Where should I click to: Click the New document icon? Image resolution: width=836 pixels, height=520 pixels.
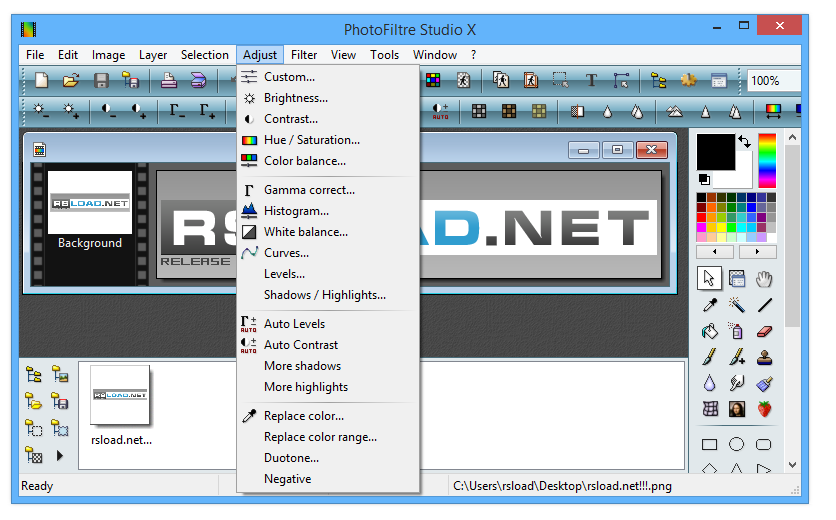coord(42,81)
